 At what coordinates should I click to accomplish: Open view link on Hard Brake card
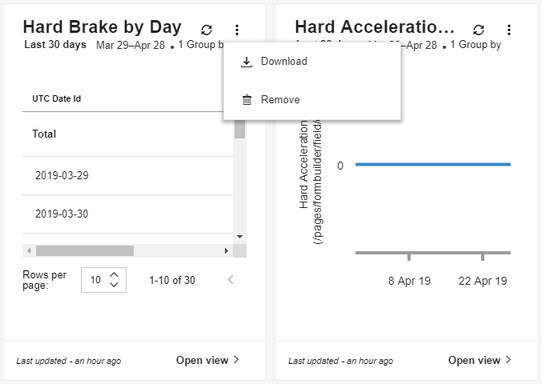pyautogui.click(x=207, y=360)
